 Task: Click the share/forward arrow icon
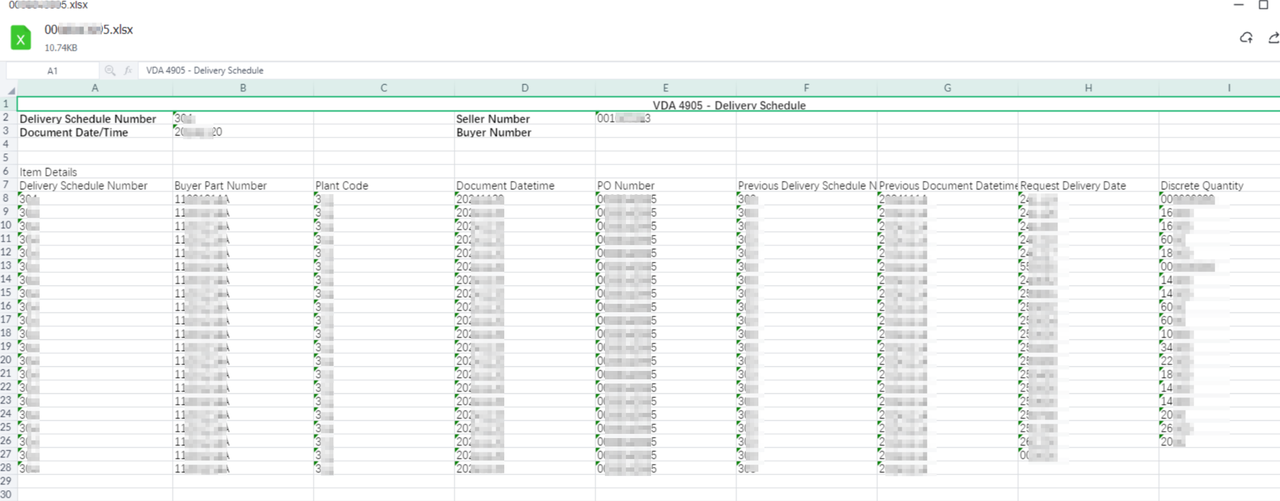1273,38
